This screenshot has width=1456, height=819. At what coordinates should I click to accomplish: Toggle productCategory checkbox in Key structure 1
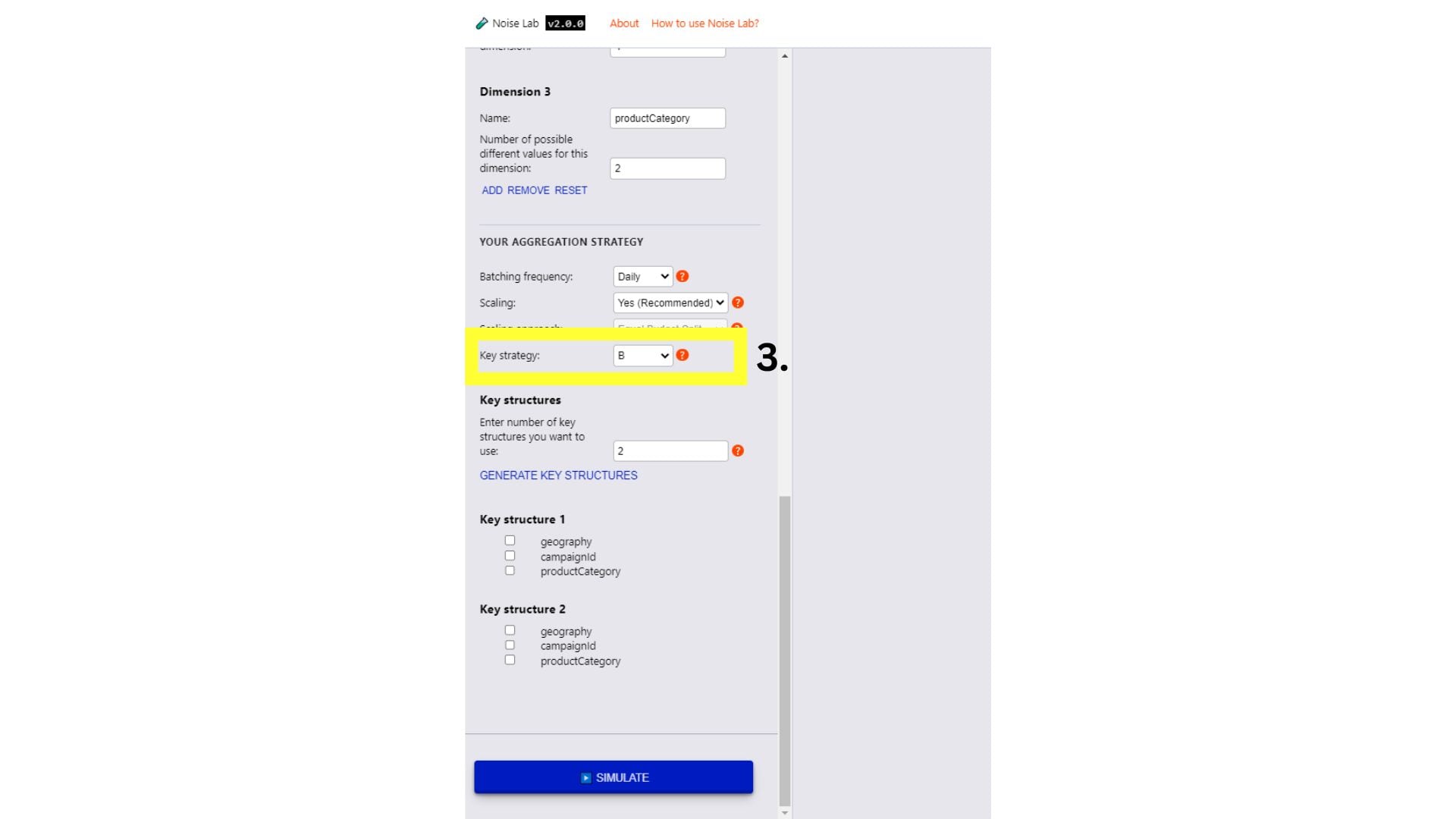pyautogui.click(x=509, y=570)
